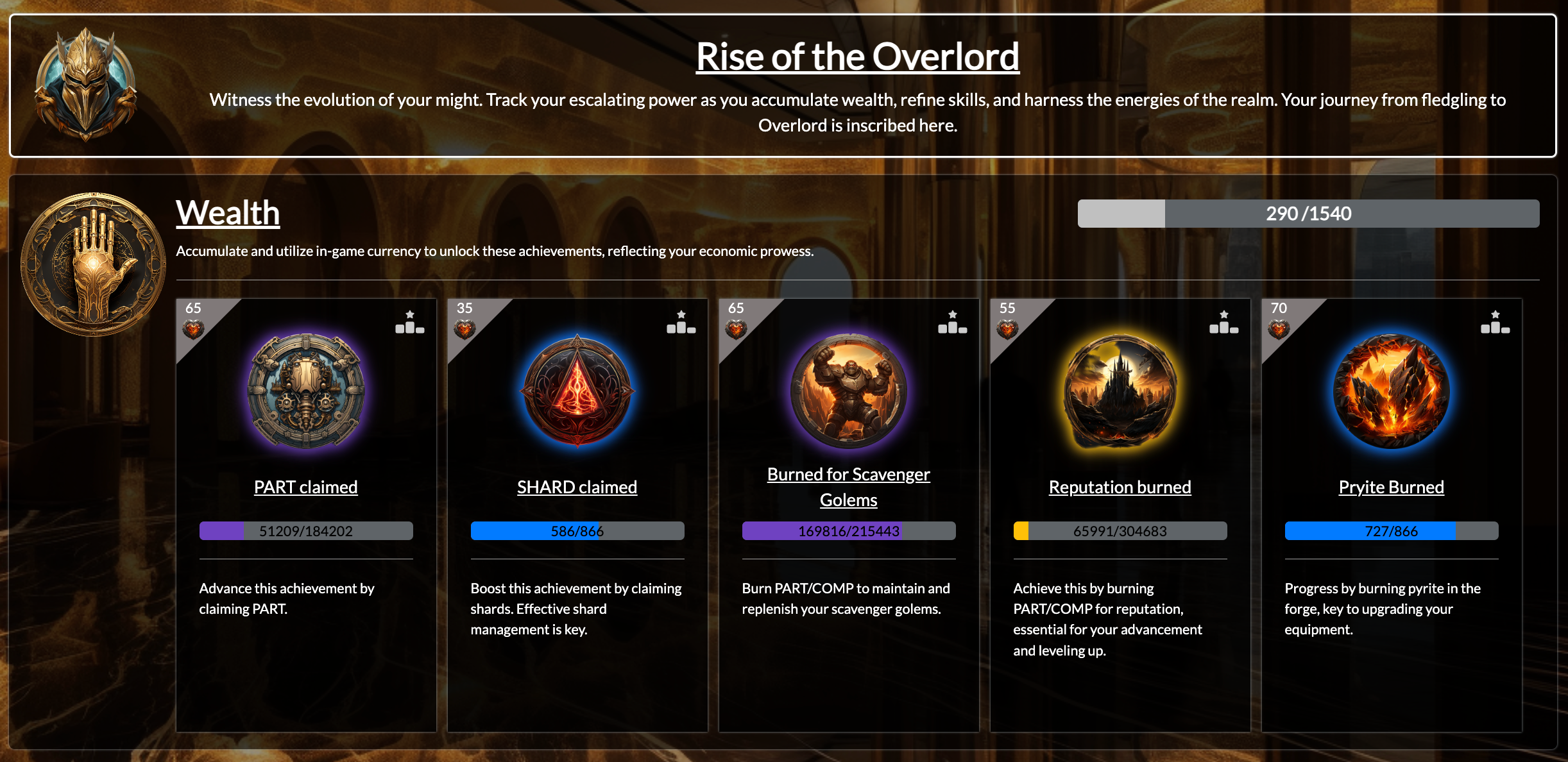Open the Pryite Burned achievement link
The height and width of the screenshot is (762, 1568).
(x=1392, y=487)
